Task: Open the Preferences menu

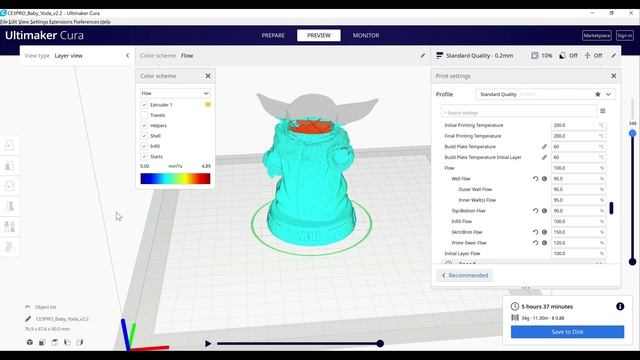Action: pyautogui.click(x=86, y=22)
